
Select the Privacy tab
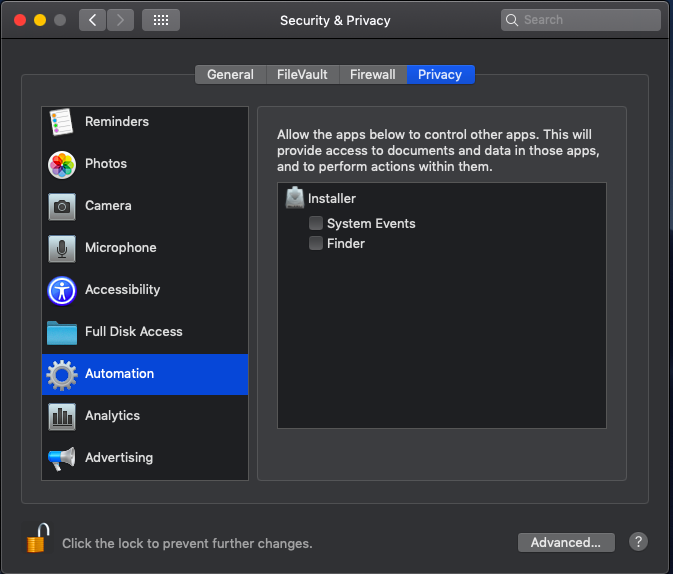click(x=440, y=75)
